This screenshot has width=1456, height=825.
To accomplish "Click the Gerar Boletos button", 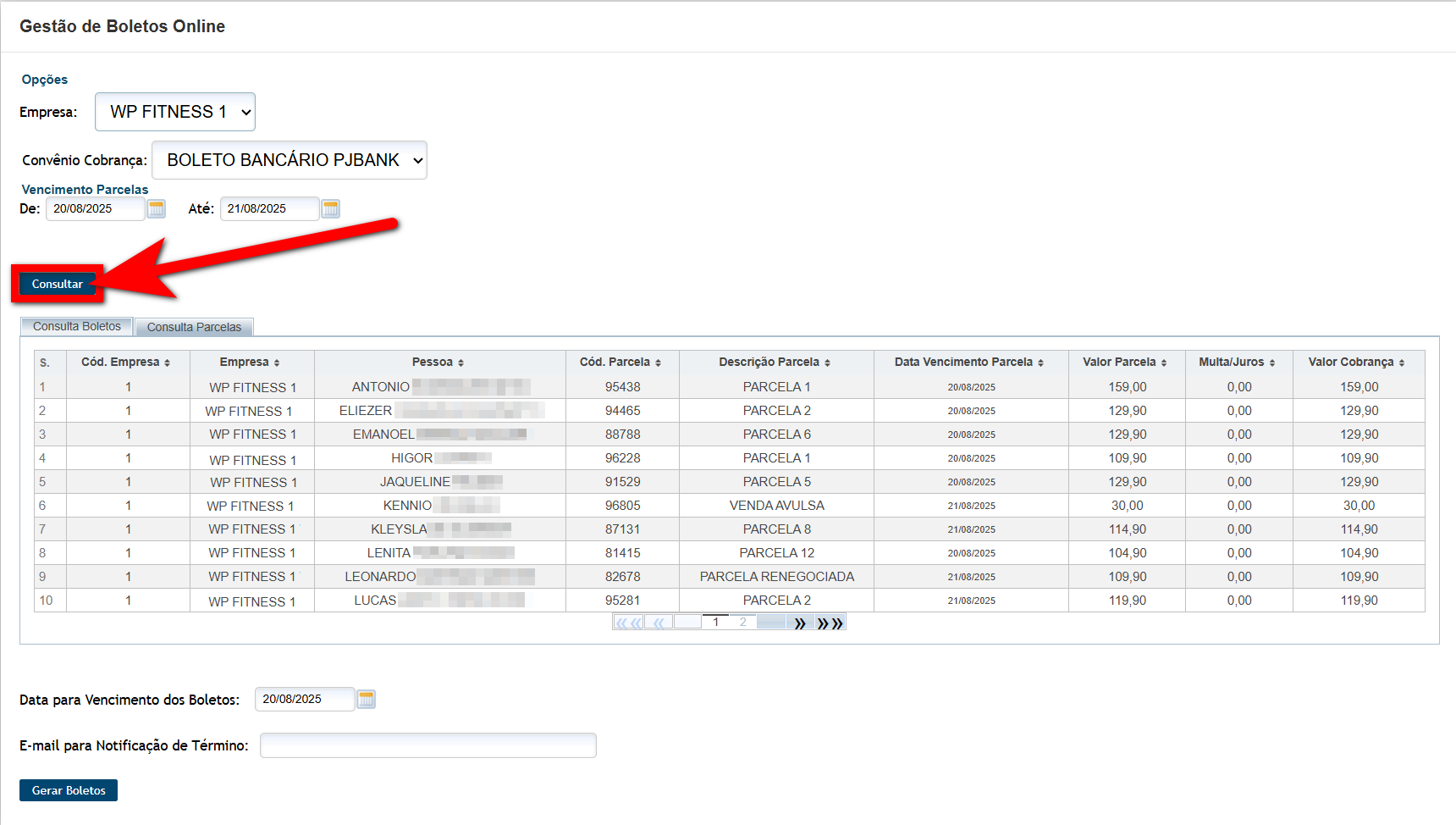I will [69, 790].
